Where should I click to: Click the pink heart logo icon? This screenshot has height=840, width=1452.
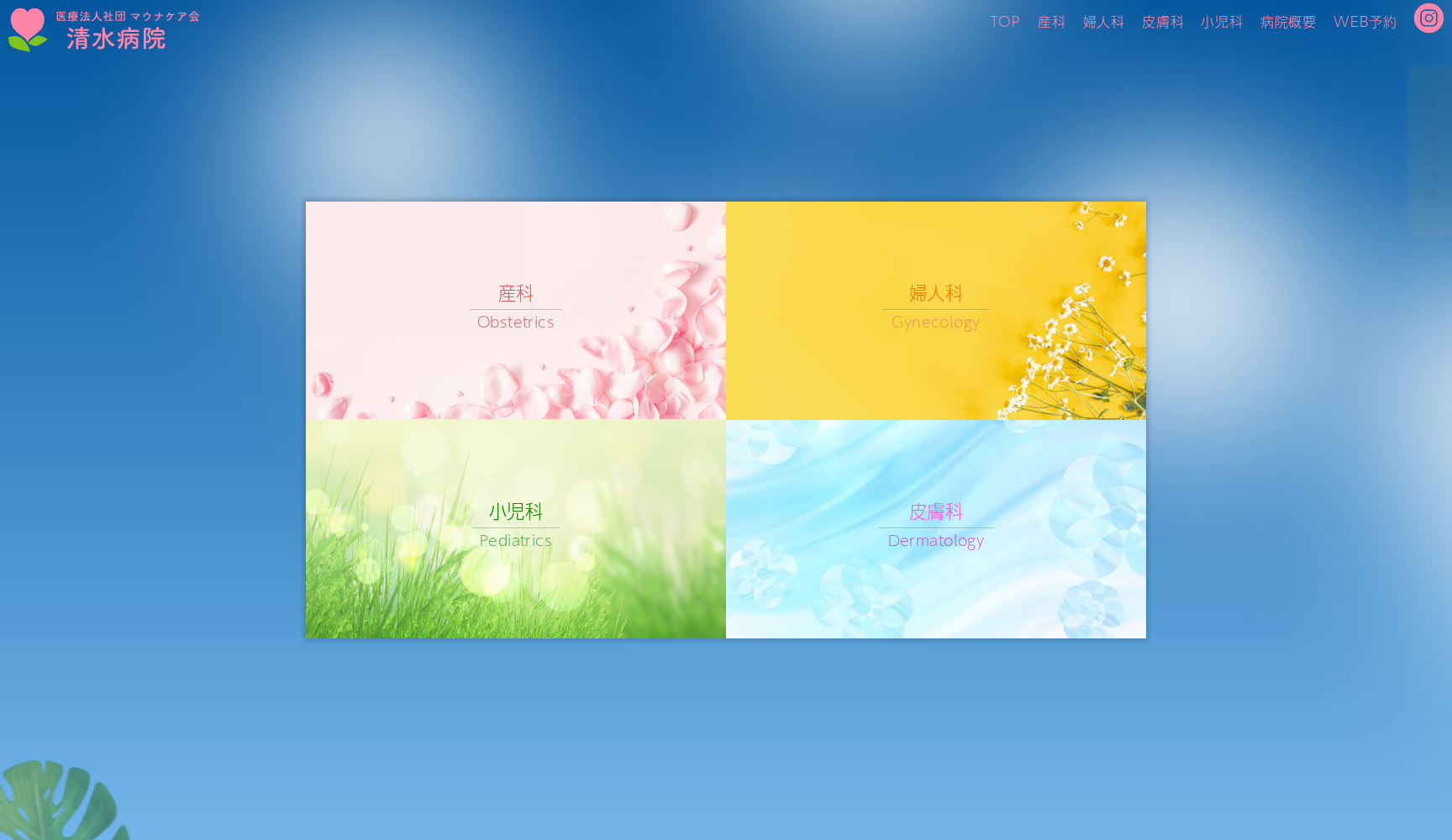(x=27, y=29)
